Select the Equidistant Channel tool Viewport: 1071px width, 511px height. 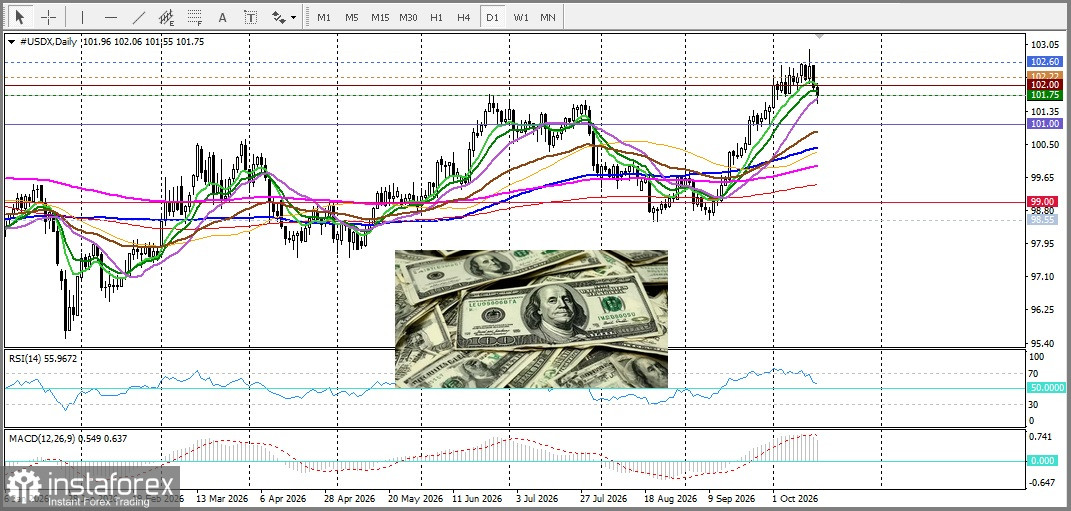(167, 17)
